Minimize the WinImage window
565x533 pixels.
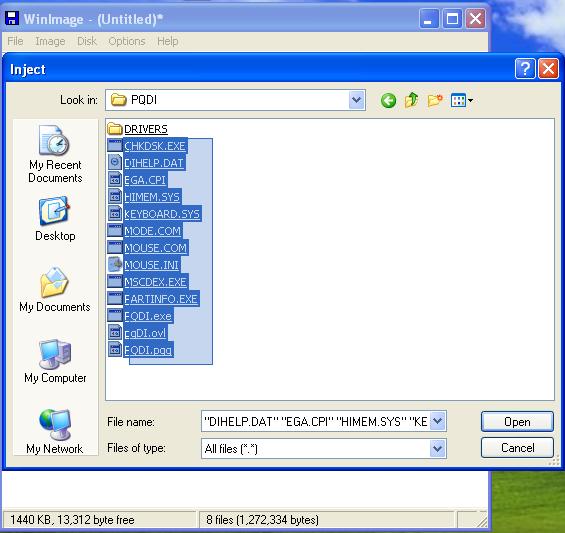click(x=429, y=18)
